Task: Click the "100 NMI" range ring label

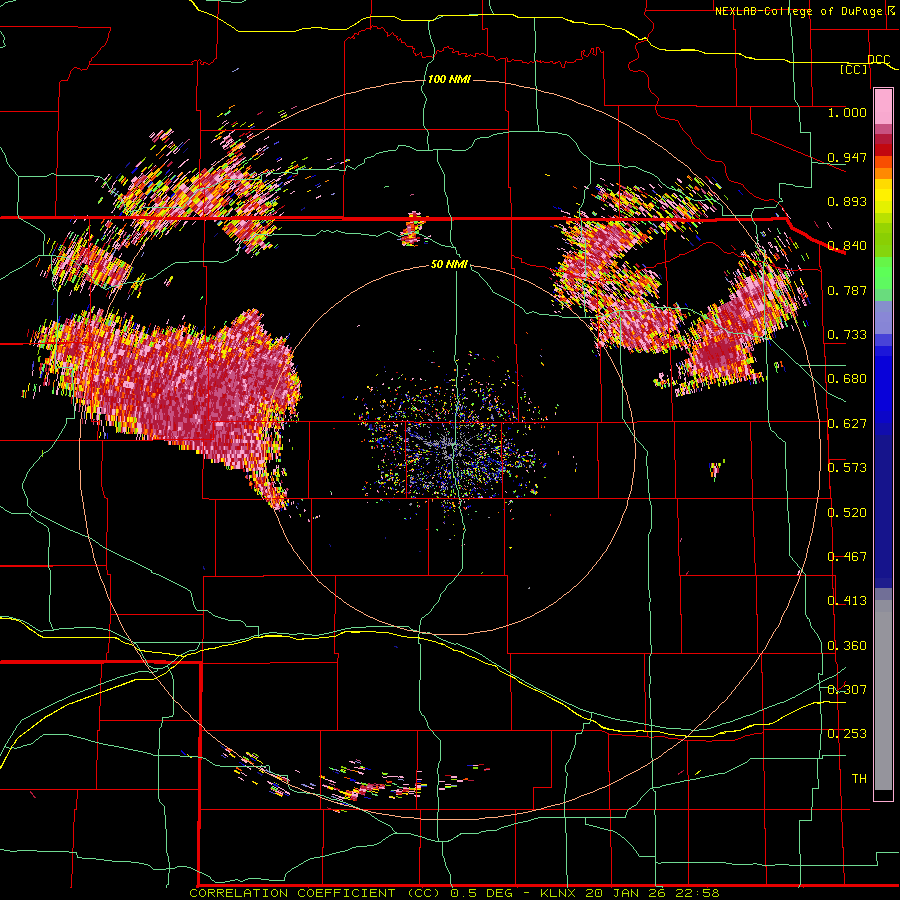Action: point(449,79)
